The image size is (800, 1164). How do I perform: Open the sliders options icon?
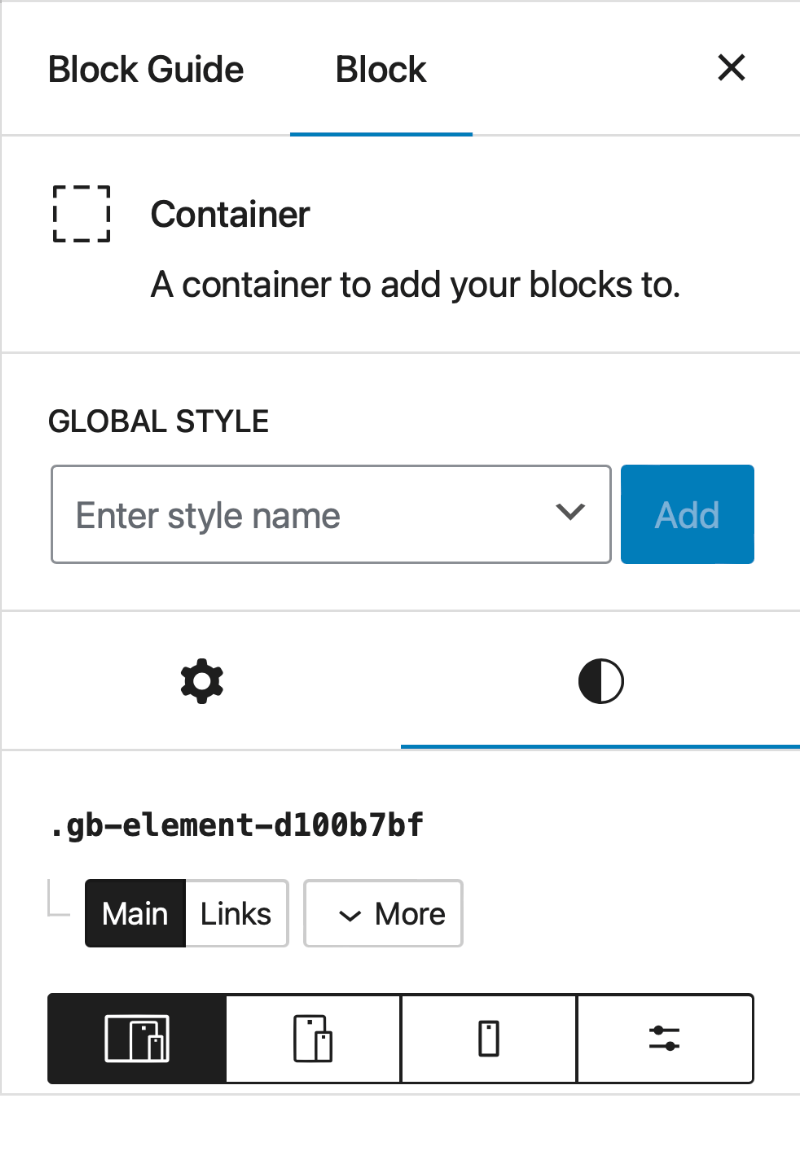[664, 1038]
